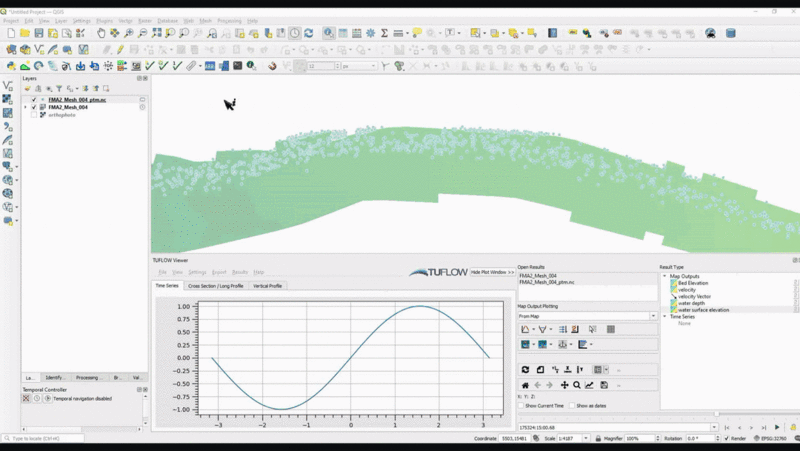Select the Pan Map hand tool
This screenshot has width=800, height=451.
(x=101, y=33)
